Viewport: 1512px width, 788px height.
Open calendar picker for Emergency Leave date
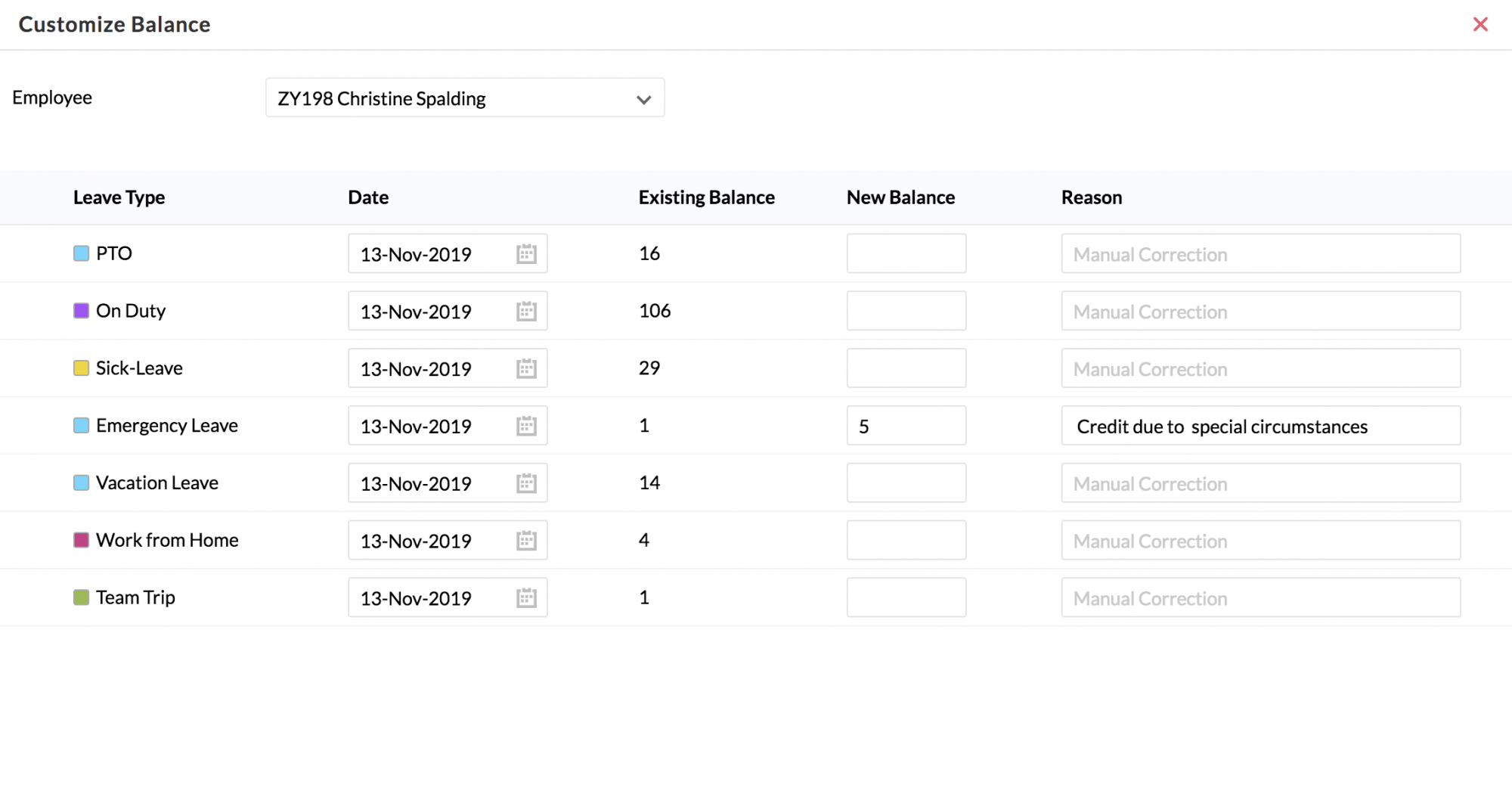click(x=526, y=427)
